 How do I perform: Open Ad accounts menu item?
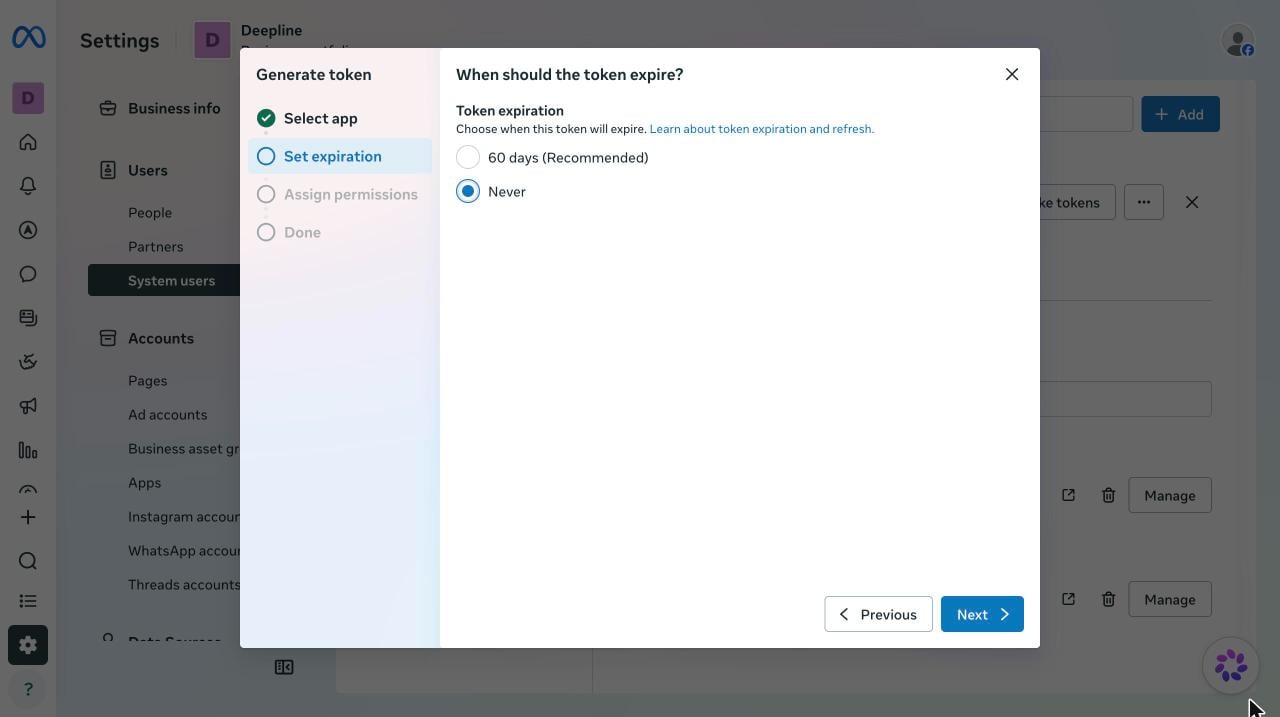tap(167, 414)
